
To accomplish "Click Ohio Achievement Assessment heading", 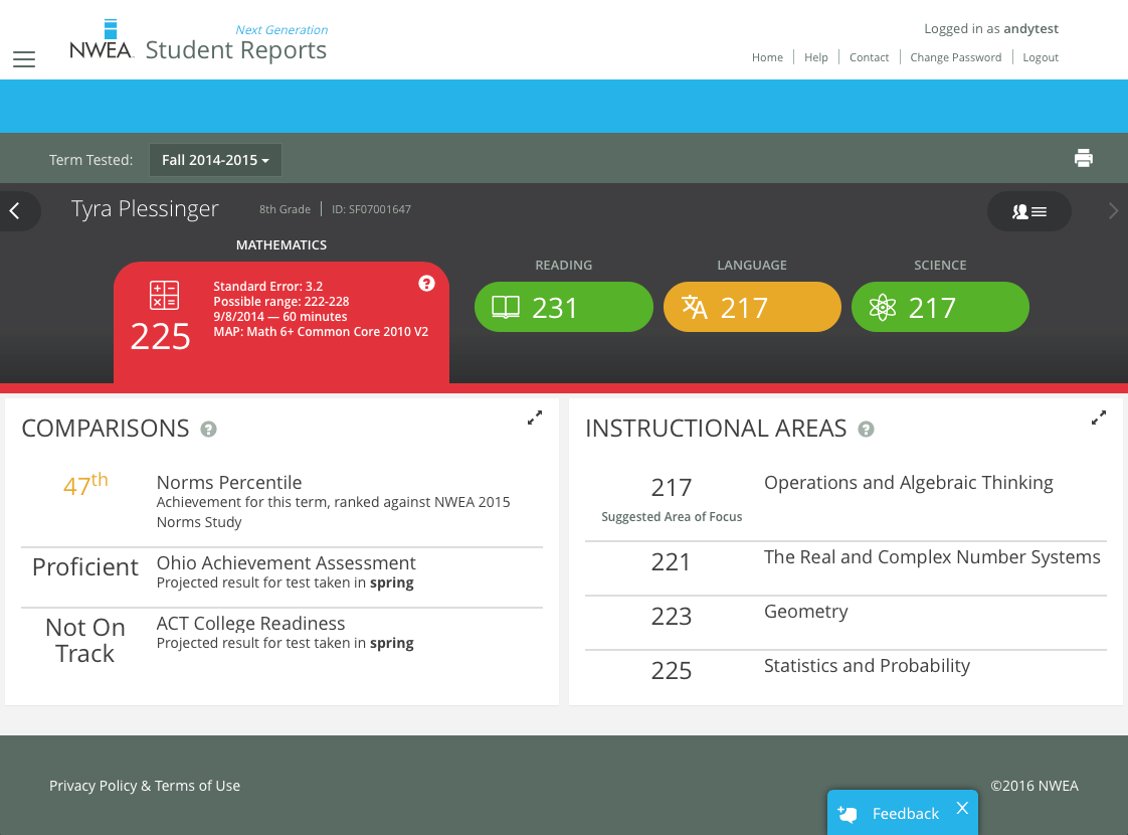I will click(x=286, y=562).
